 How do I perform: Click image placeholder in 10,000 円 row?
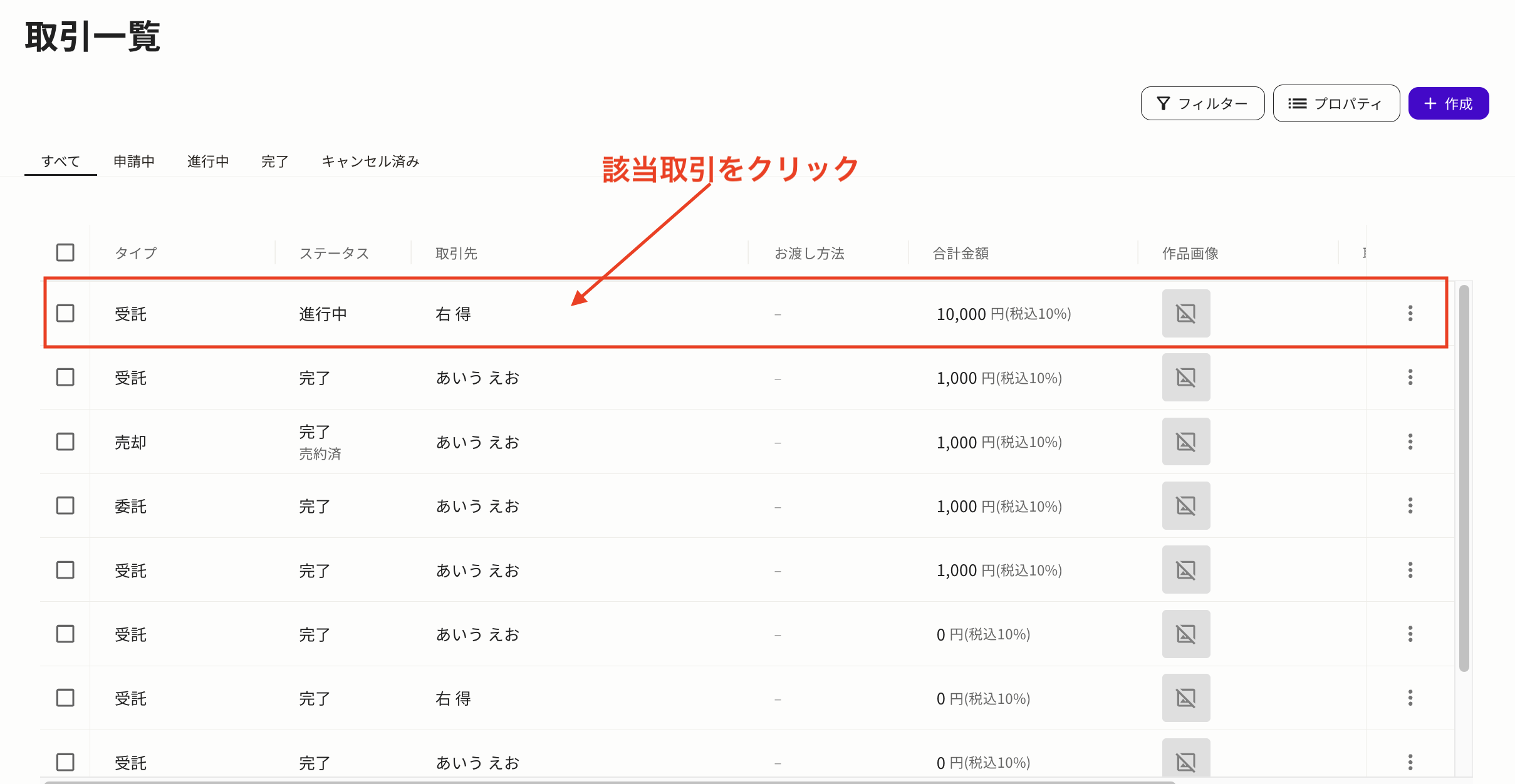[1185, 313]
